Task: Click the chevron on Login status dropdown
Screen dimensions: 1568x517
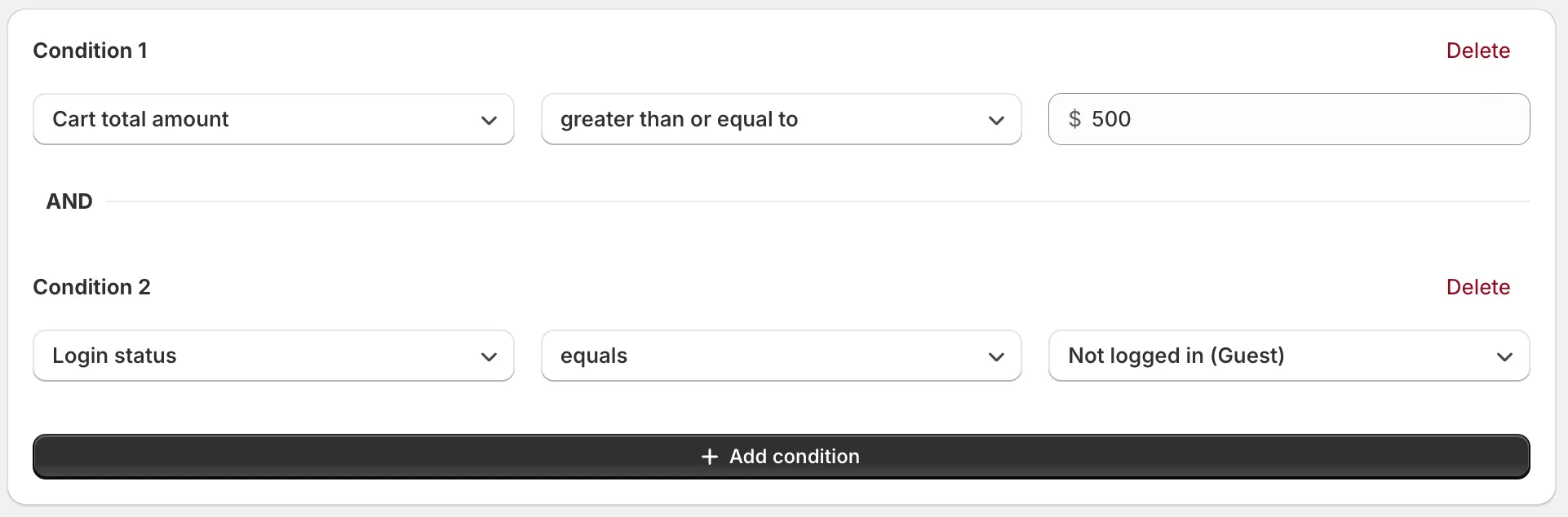Action: [x=489, y=356]
